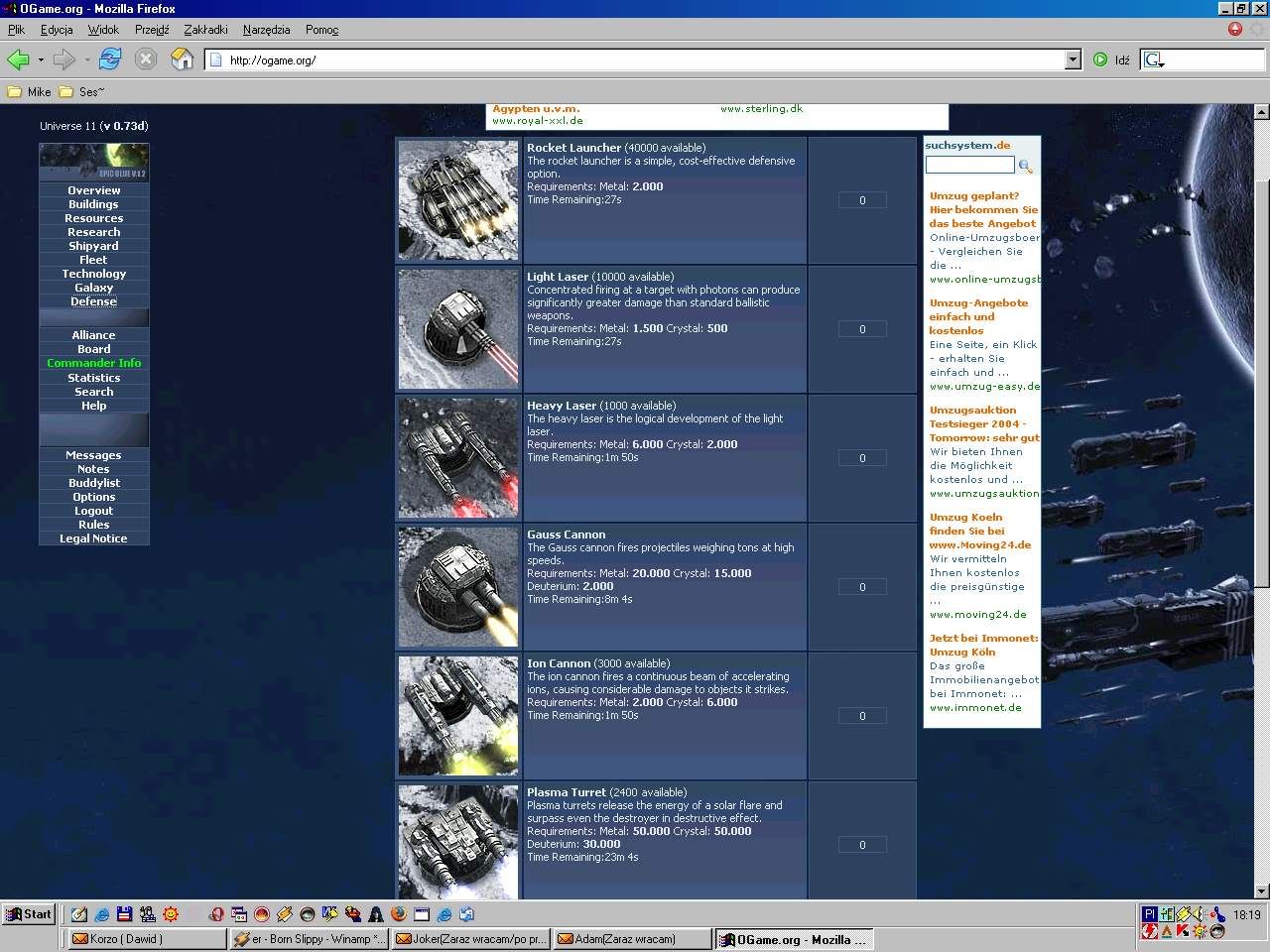Click the Ion Cannon picture
This screenshot has width=1270, height=952.
click(x=457, y=715)
